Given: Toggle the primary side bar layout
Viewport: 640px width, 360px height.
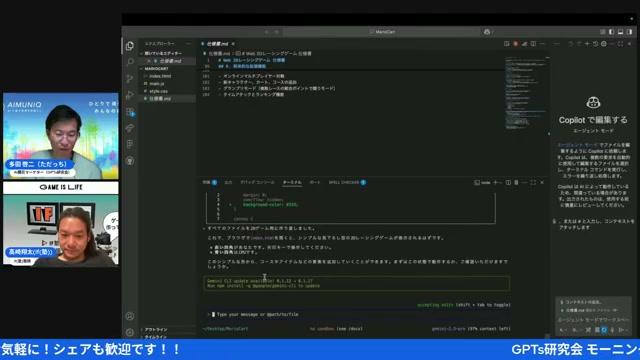Looking at the screenshot, I should [611, 32].
